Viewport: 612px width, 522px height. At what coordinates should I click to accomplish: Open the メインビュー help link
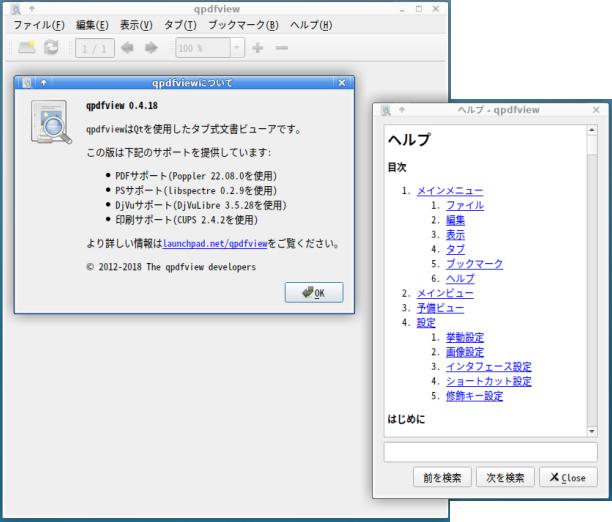point(445,293)
